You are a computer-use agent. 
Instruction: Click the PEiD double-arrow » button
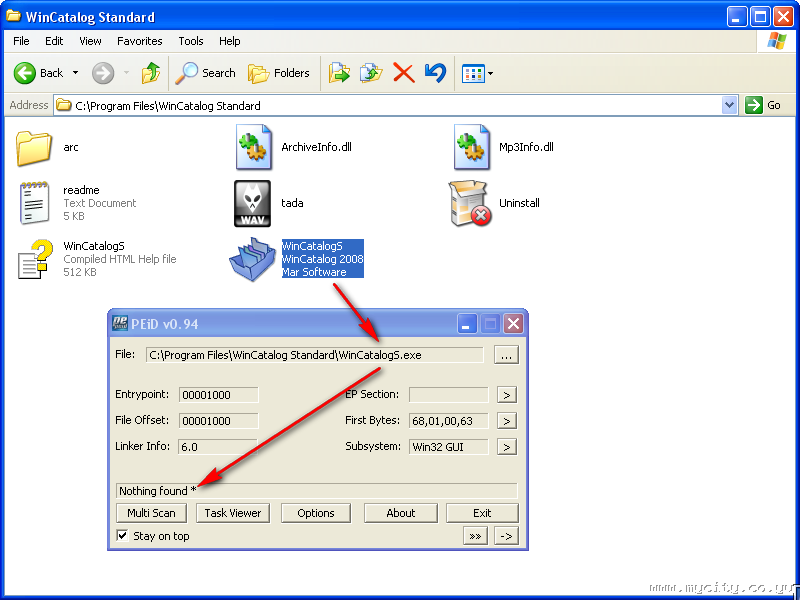point(476,536)
